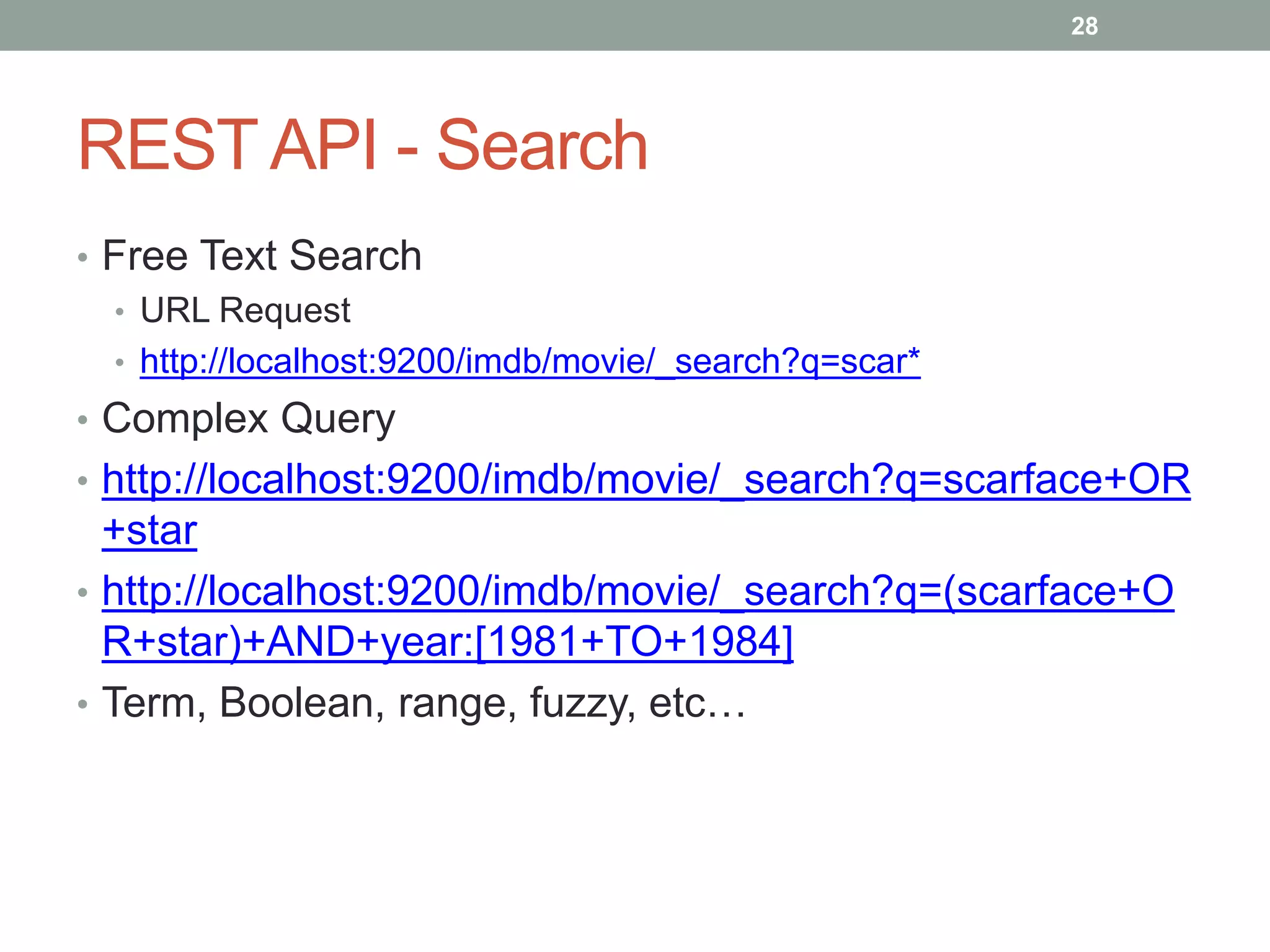
Task: Open the scarface+OR+star search link
Action: coord(646,505)
